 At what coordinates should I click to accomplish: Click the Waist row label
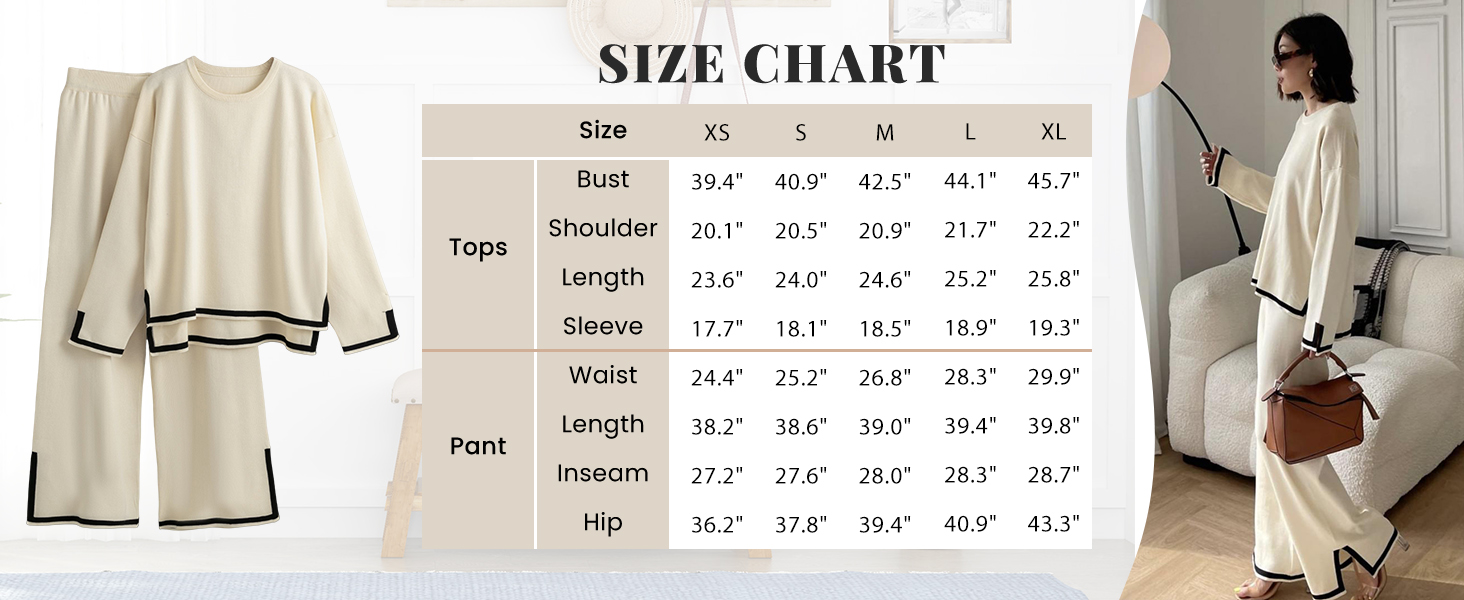[x=603, y=376]
